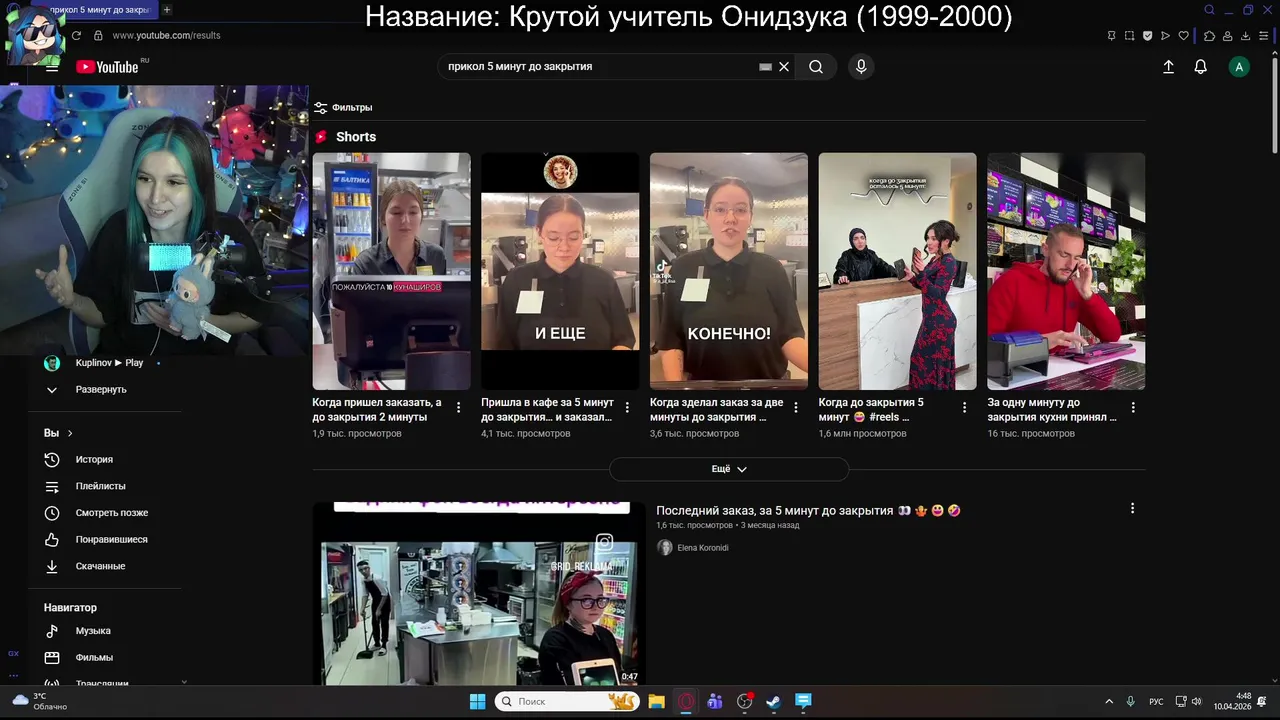
Task: Open short titled 'Когда пришел заказать, а до закрытия 2 минуты'
Action: tap(377, 409)
